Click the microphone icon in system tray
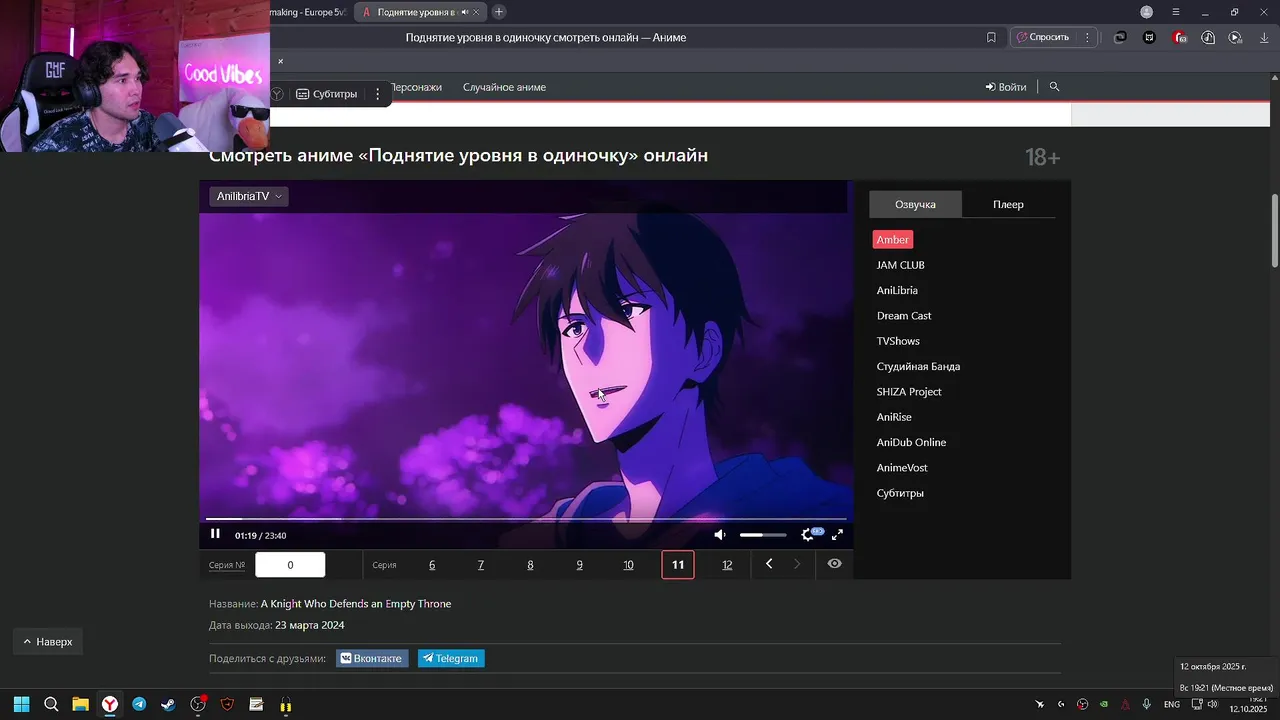This screenshot has width=1280, height=720. [1146, 704]
